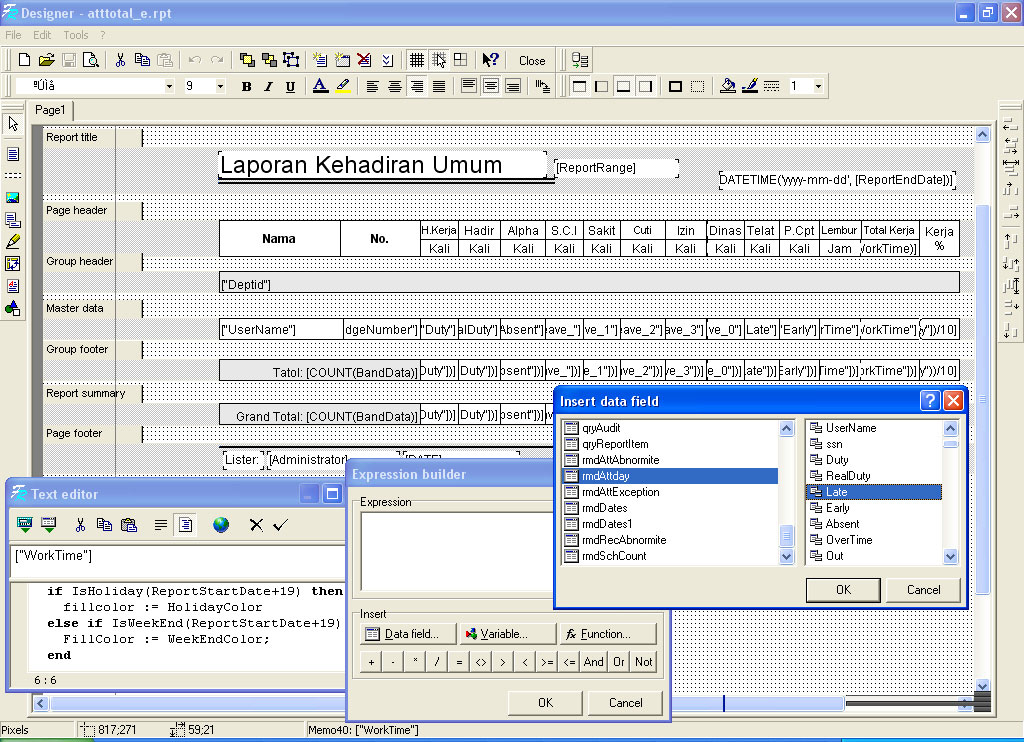Open the font name dropdown
Screen dimensions: 1024x742
coord(168,87)
